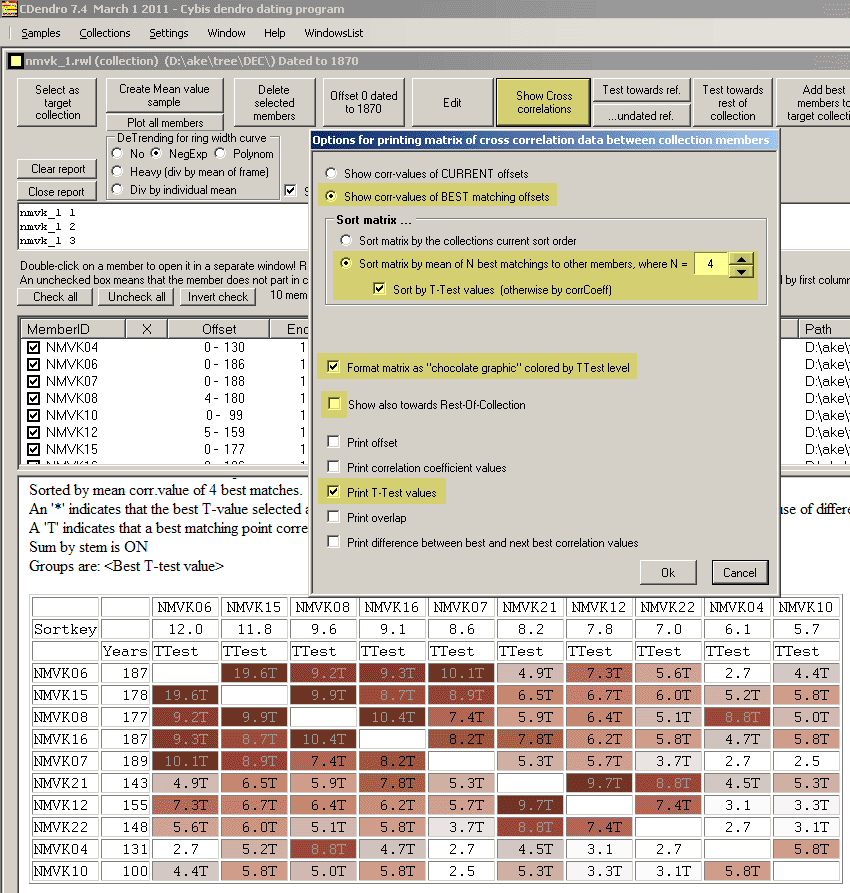Toggle Sort by T-Test values checkbox
Viewport: 850px width, 893px height.
(x=379, y=289)
